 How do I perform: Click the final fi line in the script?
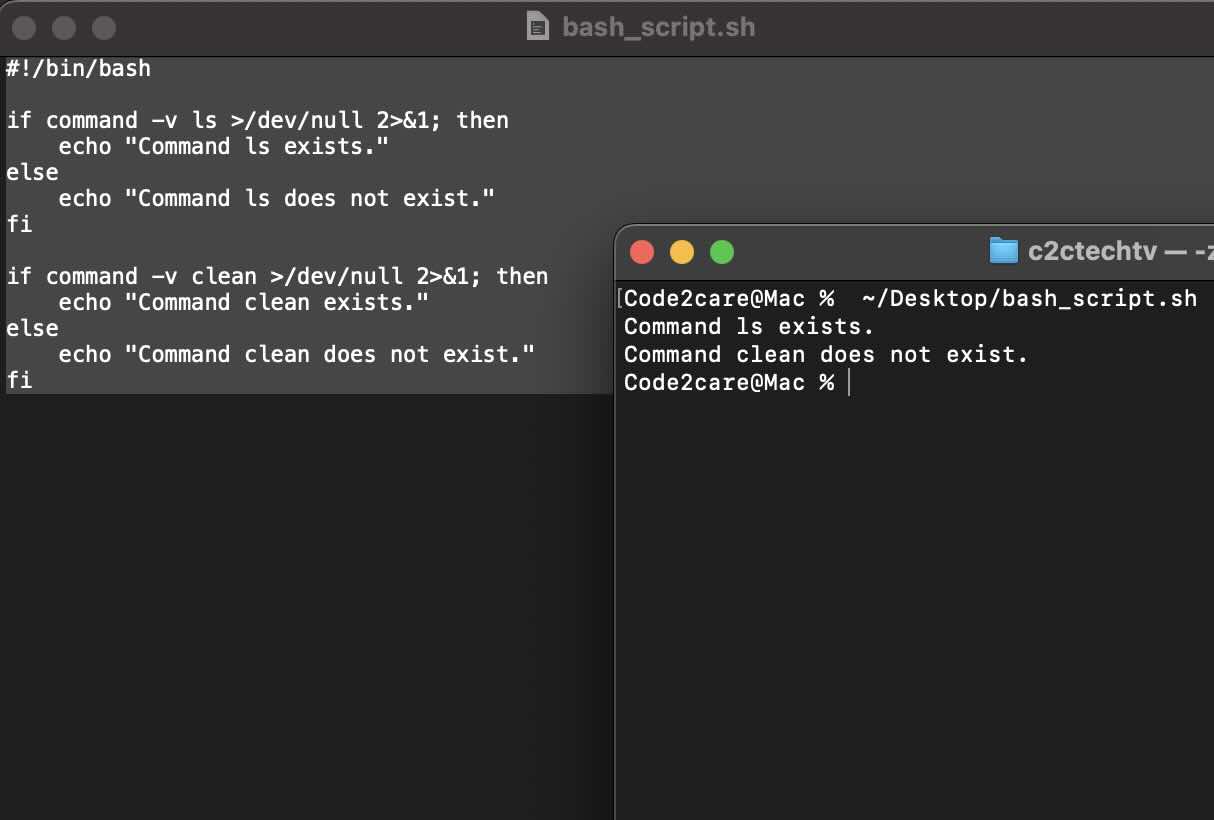[x=19, y=380]
